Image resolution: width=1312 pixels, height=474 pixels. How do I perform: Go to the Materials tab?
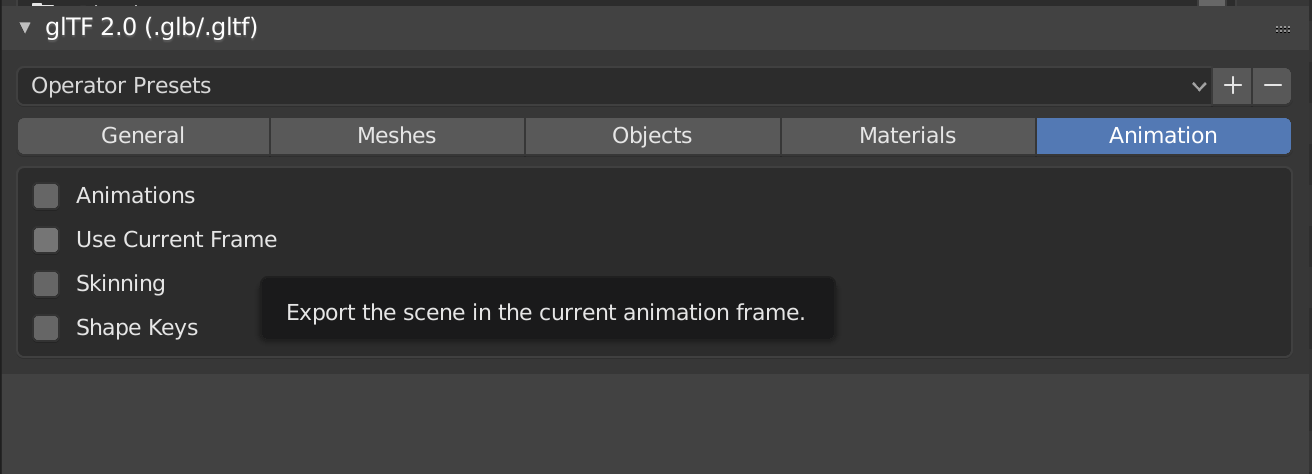(908, 136)
